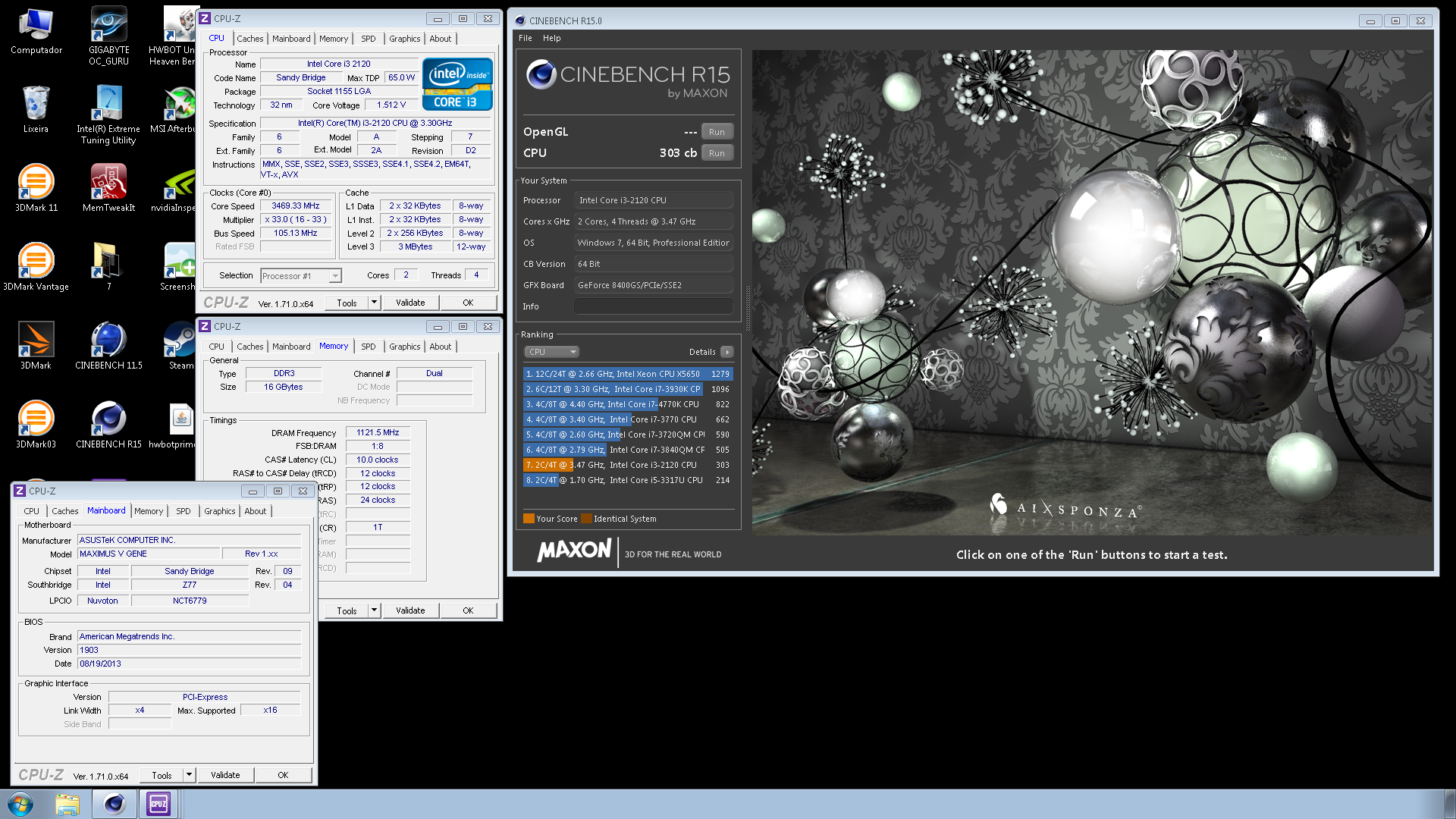This screenshot has height=819, width=1456.
Task: Select Graphics tab in Mainboard CPU-Z window
Action: pyautogui.click(x=219, y=511)
